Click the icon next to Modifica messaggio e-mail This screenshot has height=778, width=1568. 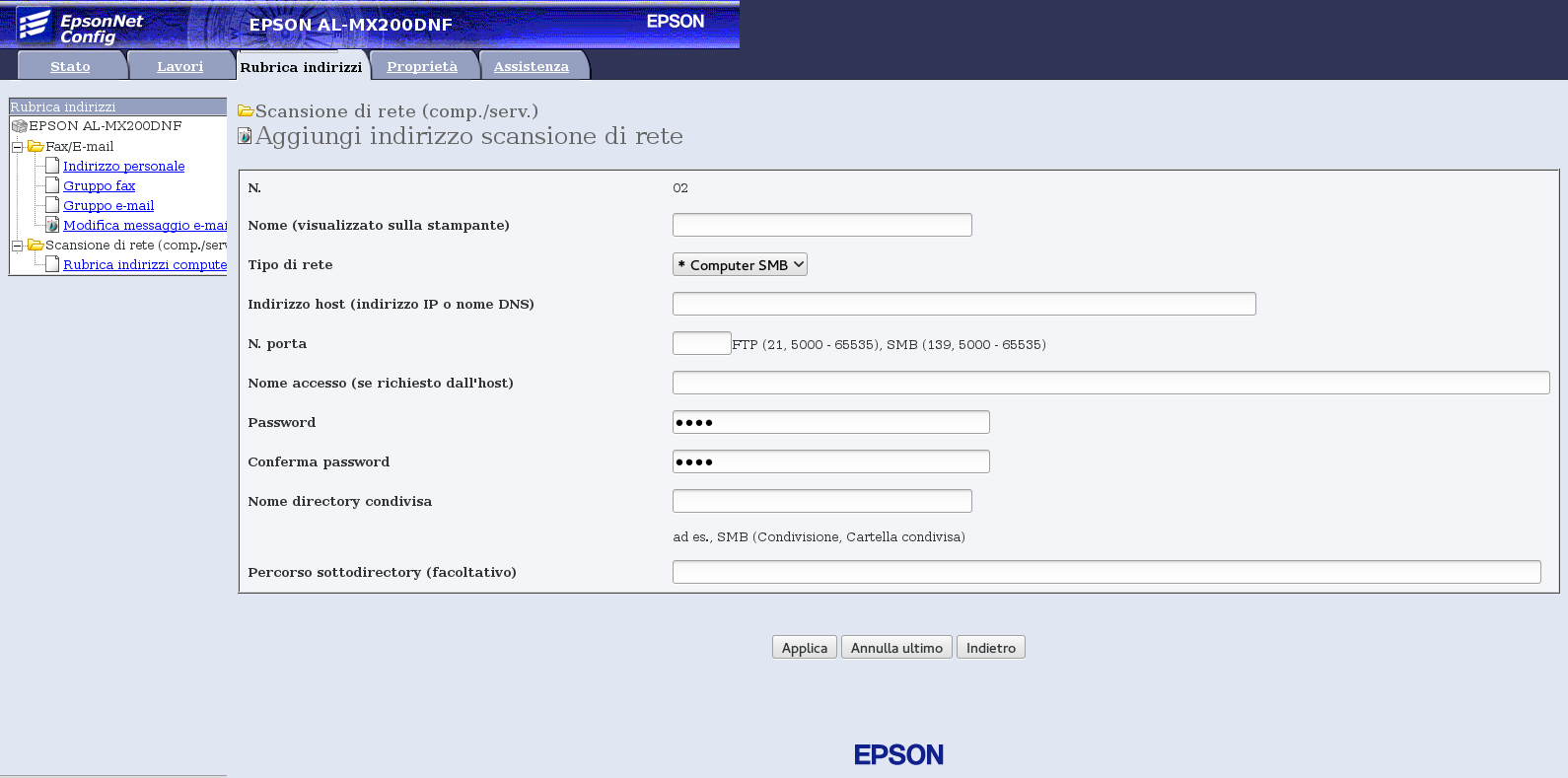click(52, 225)
